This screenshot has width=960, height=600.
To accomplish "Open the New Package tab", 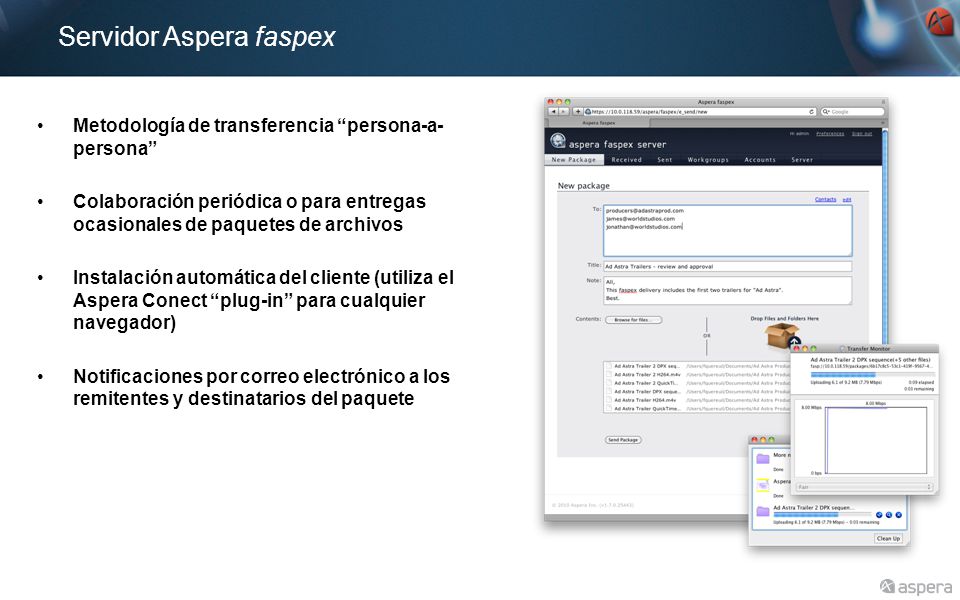I will 574,160.
